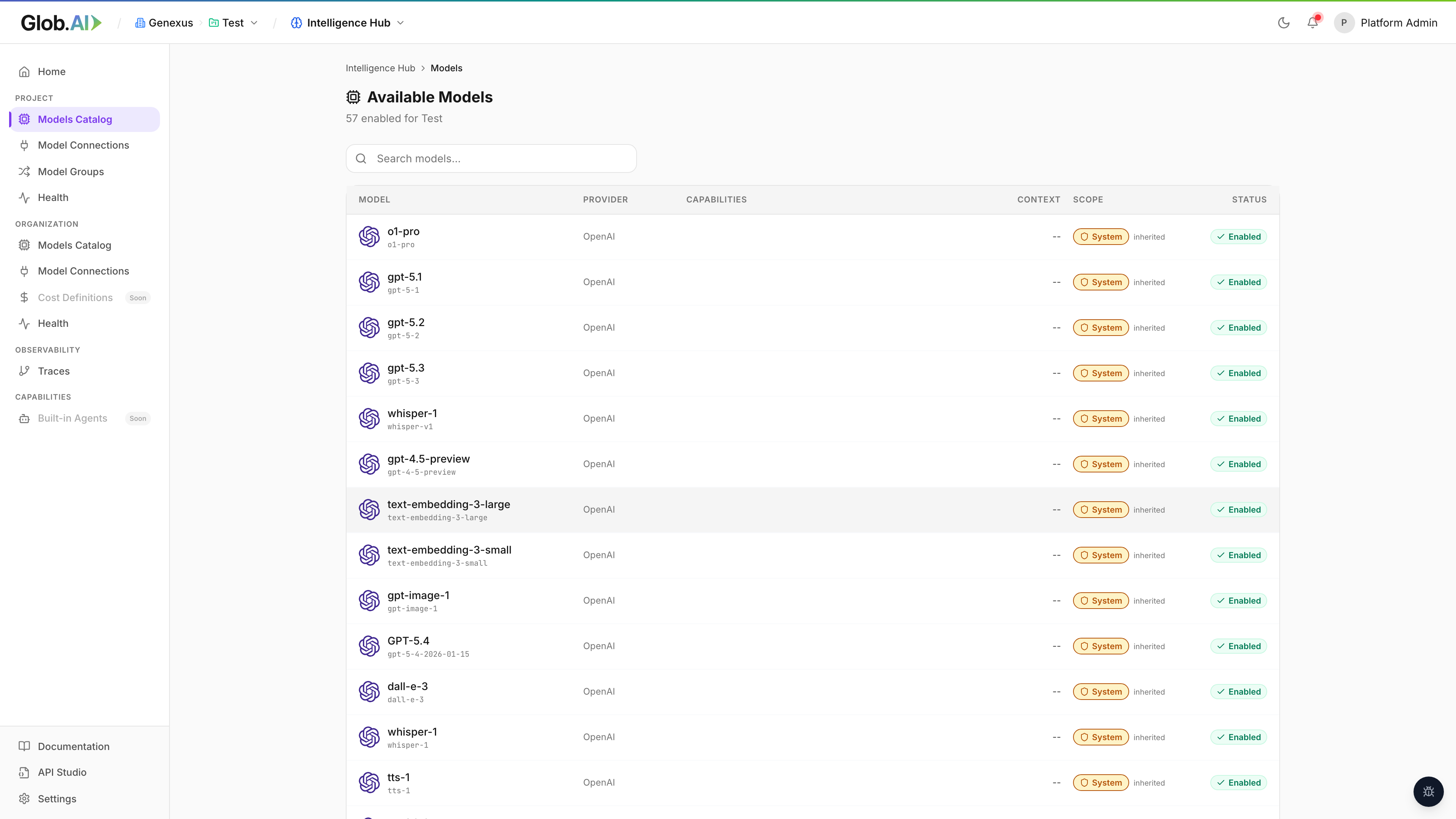Open Platform Admin avatar P

tap(1344, 23)
